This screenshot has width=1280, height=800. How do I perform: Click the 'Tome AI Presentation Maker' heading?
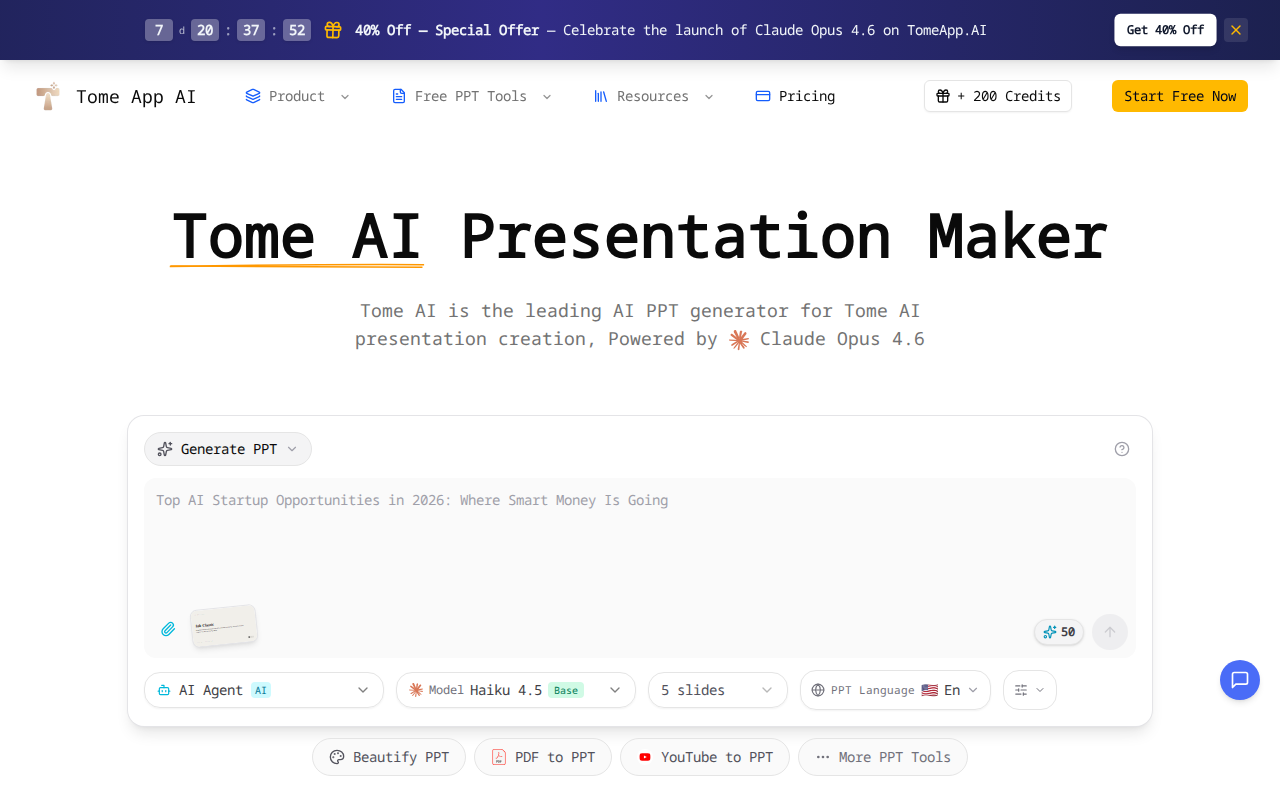click(640, 237)
